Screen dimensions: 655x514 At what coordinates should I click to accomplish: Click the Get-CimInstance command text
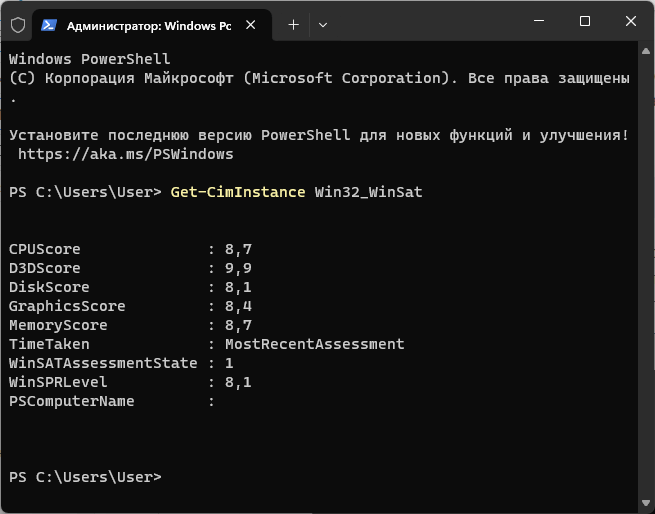(x=237, y=192)
